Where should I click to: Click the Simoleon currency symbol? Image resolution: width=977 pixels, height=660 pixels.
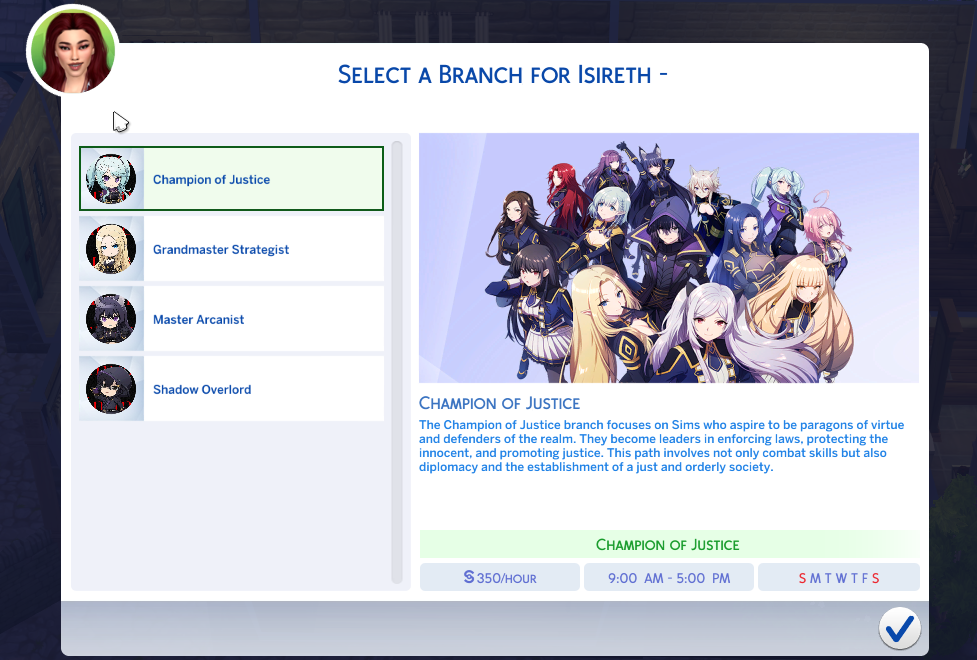(469, 577)
